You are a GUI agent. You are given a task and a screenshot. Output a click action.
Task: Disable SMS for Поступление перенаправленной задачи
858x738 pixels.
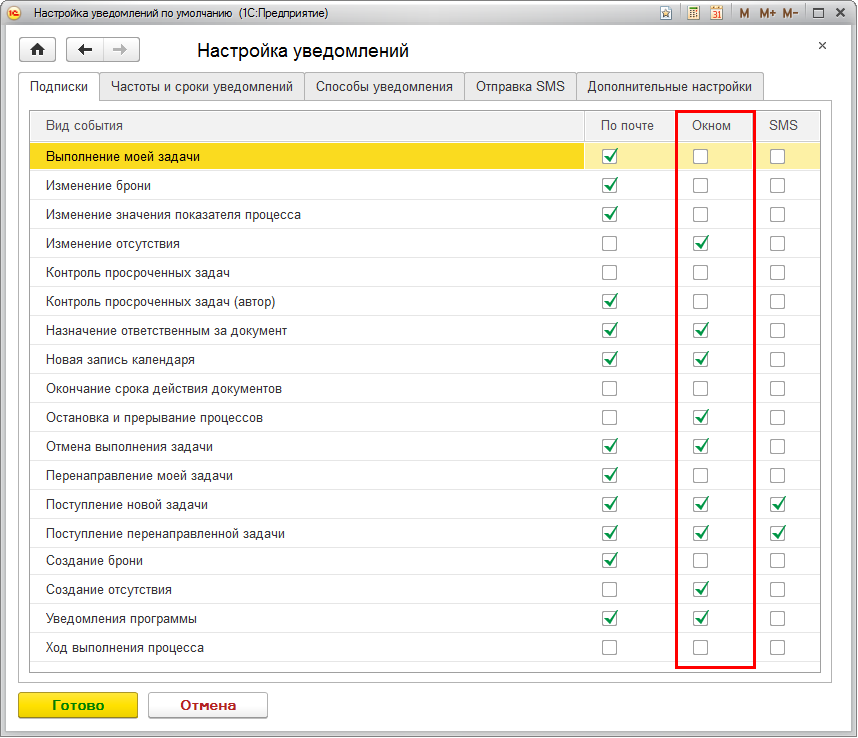pyautogui.click(x=777, y=533)
